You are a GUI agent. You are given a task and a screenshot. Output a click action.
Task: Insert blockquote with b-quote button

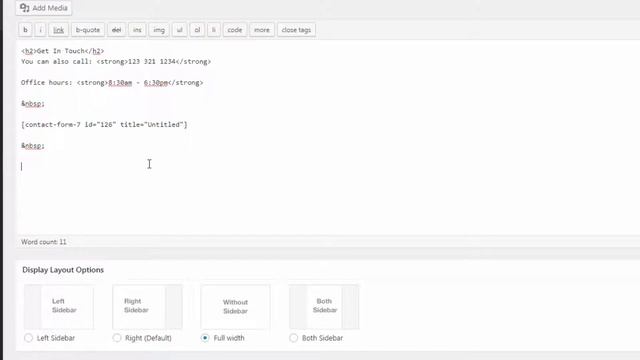[x=88, y=30]
